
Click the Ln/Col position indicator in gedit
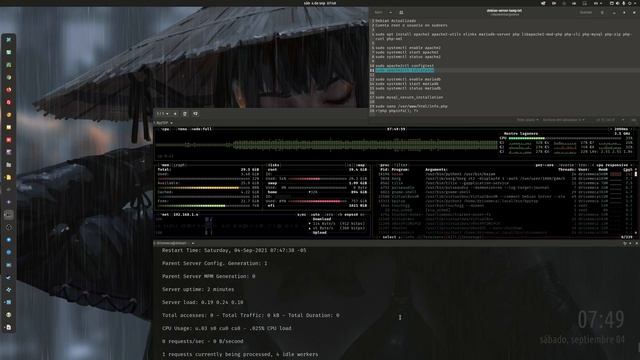click(x=605, y=120)
